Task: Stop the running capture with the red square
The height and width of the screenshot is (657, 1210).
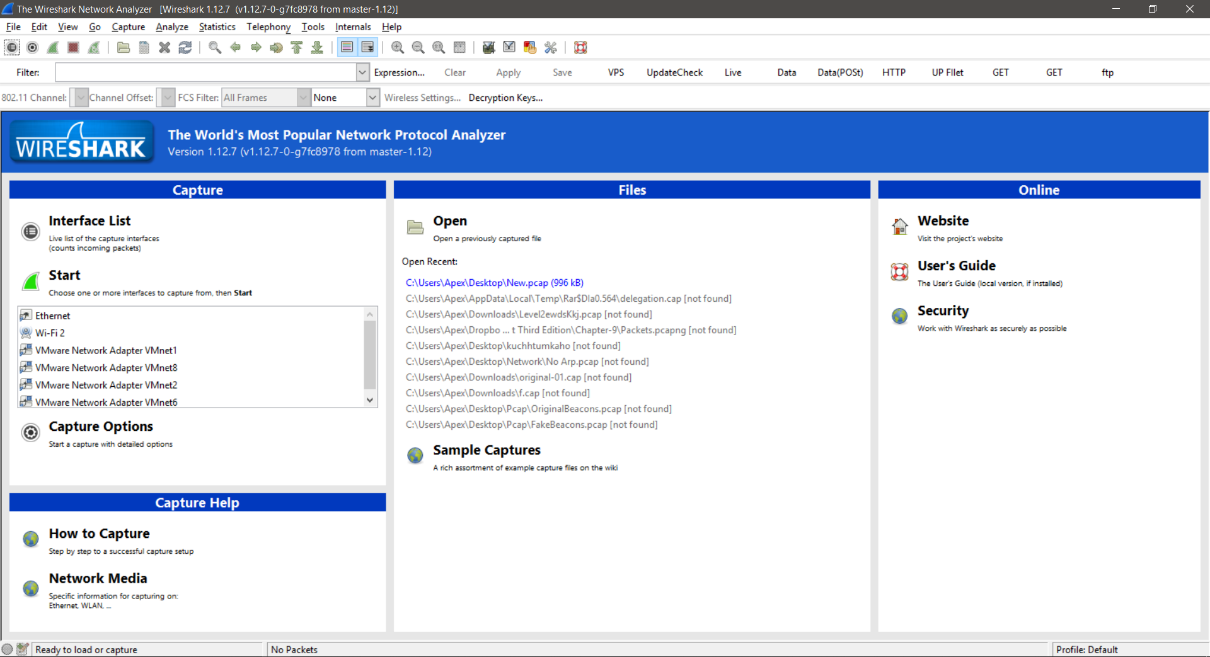Action: coord(73,47)
